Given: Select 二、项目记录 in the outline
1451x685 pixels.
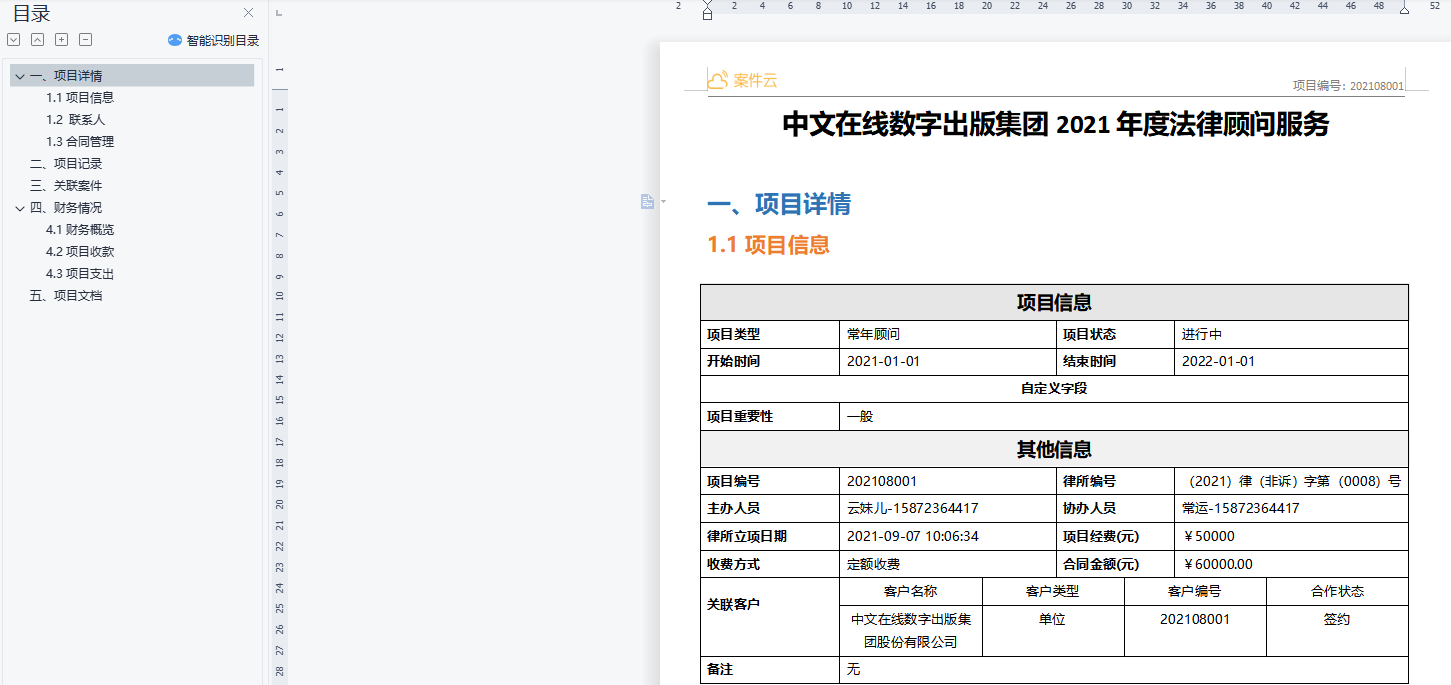Looking at the screenshot, I should click(x=66, y=164).
